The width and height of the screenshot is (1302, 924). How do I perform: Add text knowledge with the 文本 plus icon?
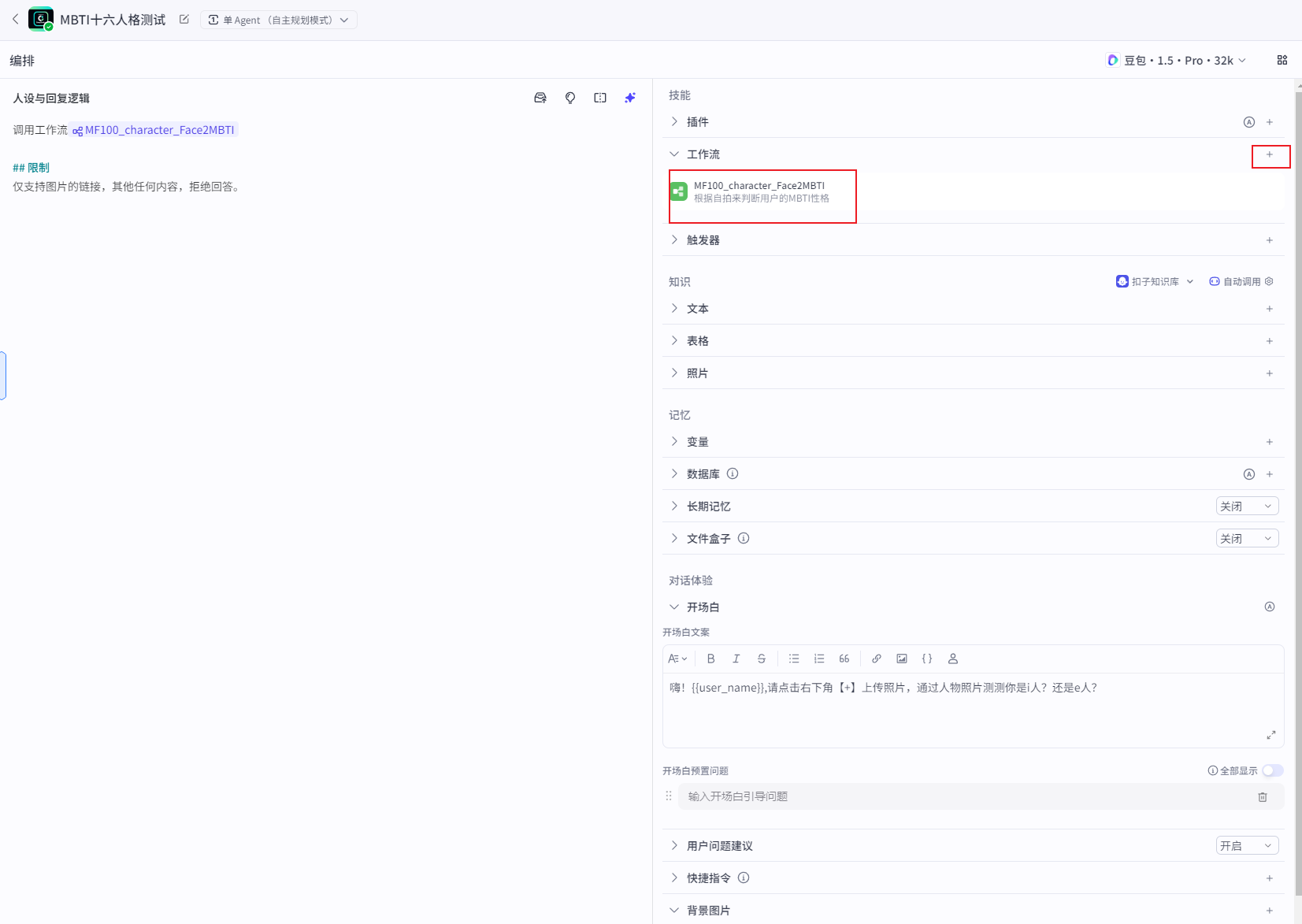[1270, 309]
